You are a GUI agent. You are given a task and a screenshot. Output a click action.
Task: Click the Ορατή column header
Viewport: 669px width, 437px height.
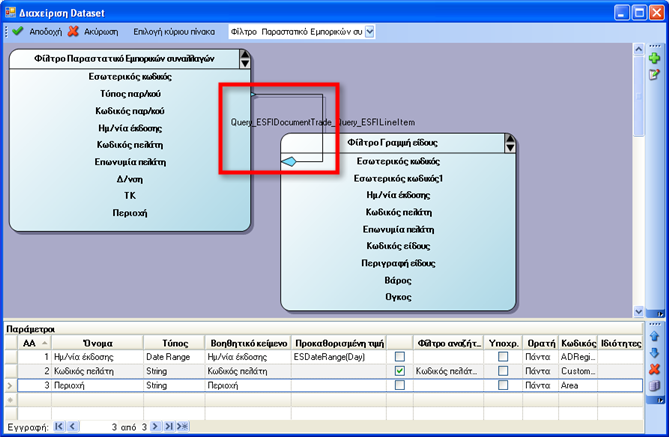[541, 343]
